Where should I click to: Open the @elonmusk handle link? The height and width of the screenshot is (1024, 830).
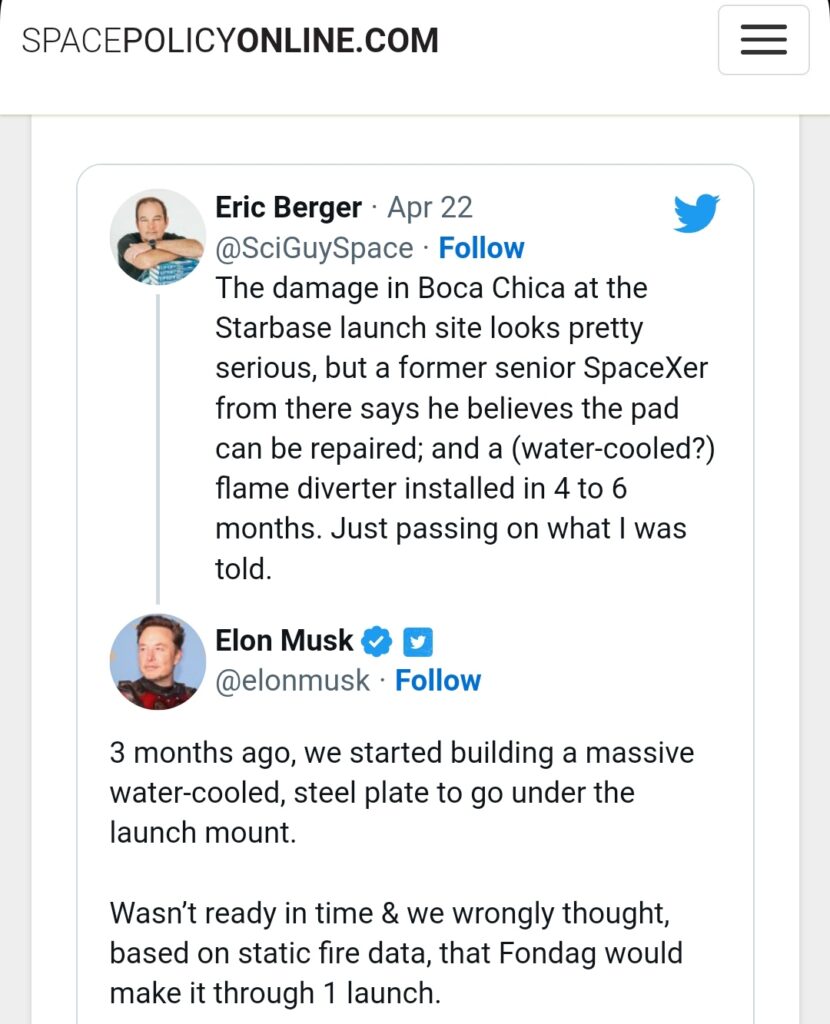293,681
